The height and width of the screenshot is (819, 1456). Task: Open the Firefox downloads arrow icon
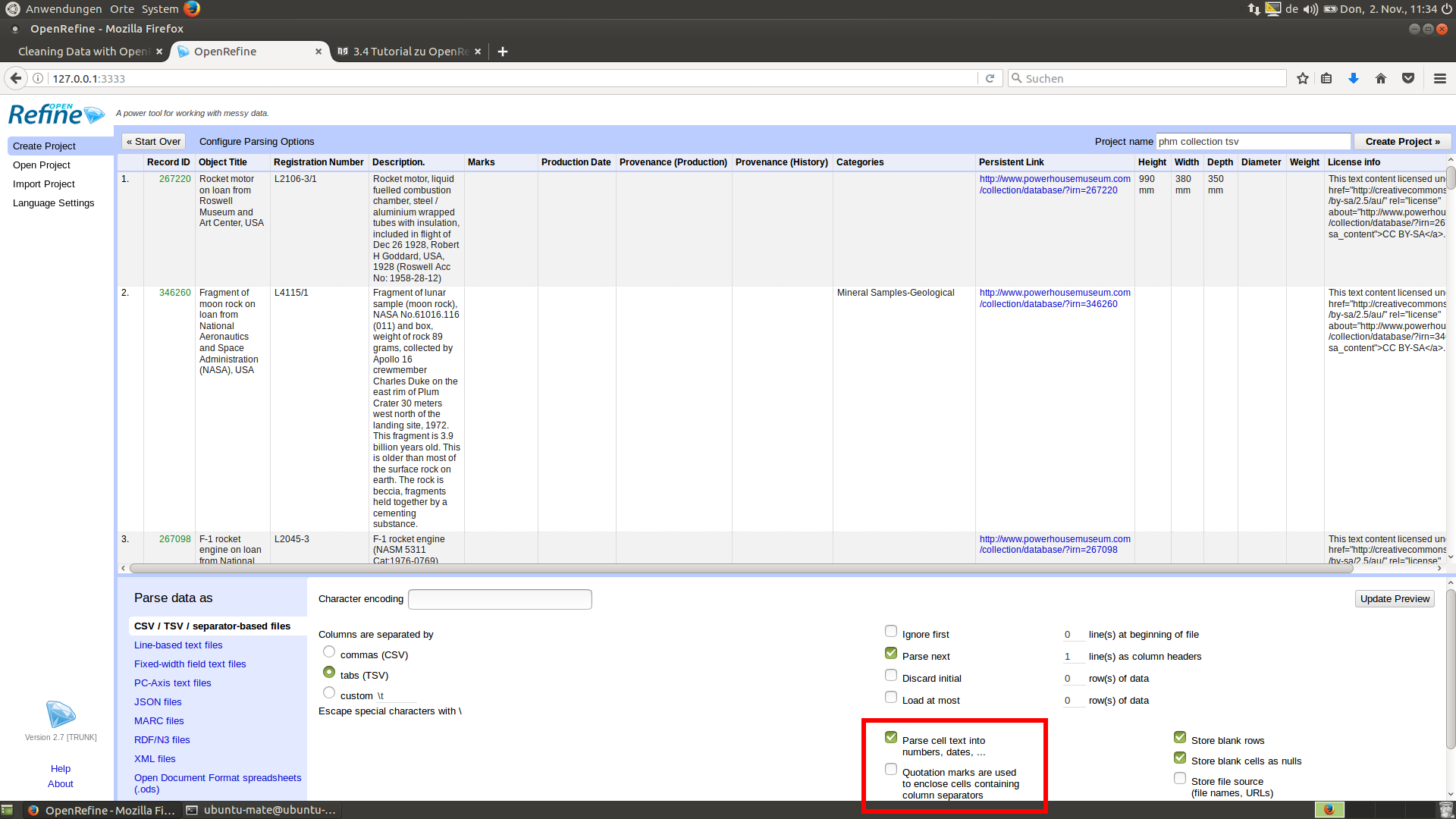1353,78
